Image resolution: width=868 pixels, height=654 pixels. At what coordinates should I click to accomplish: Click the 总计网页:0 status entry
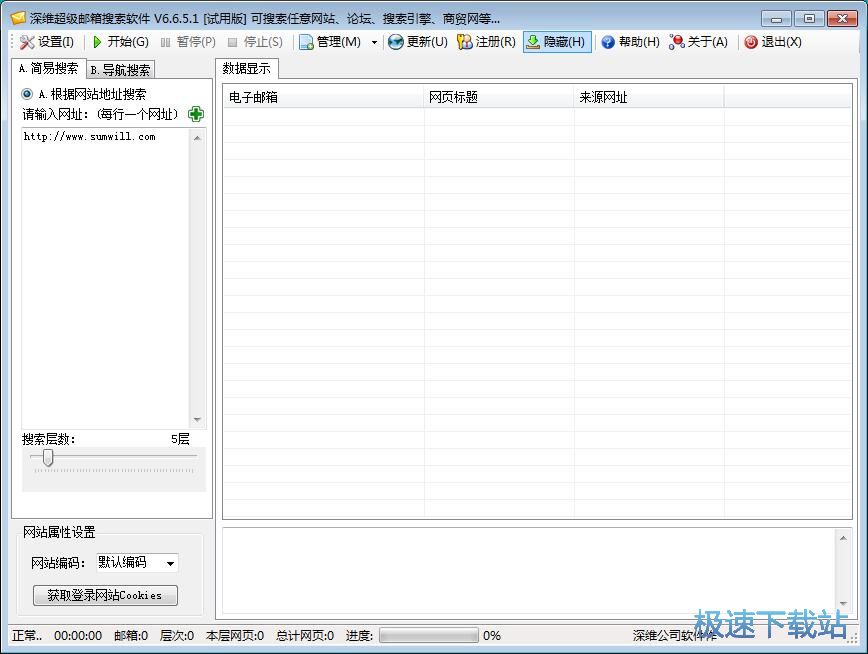click(305, 636)
